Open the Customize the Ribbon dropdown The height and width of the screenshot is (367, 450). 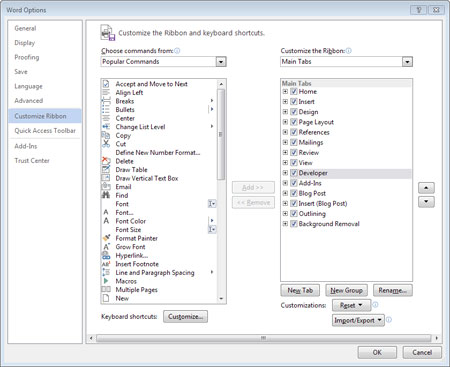tap(407, 62)
